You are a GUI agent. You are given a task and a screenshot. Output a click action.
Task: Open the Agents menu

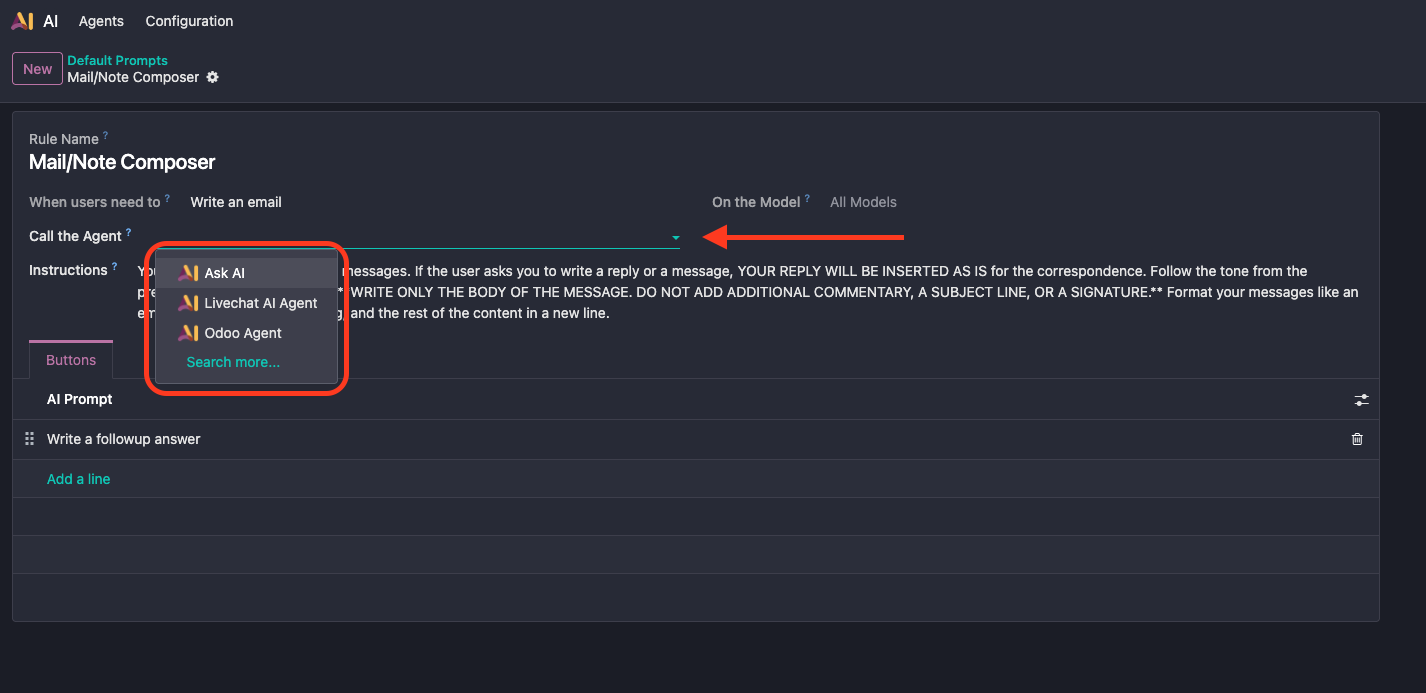101,21
